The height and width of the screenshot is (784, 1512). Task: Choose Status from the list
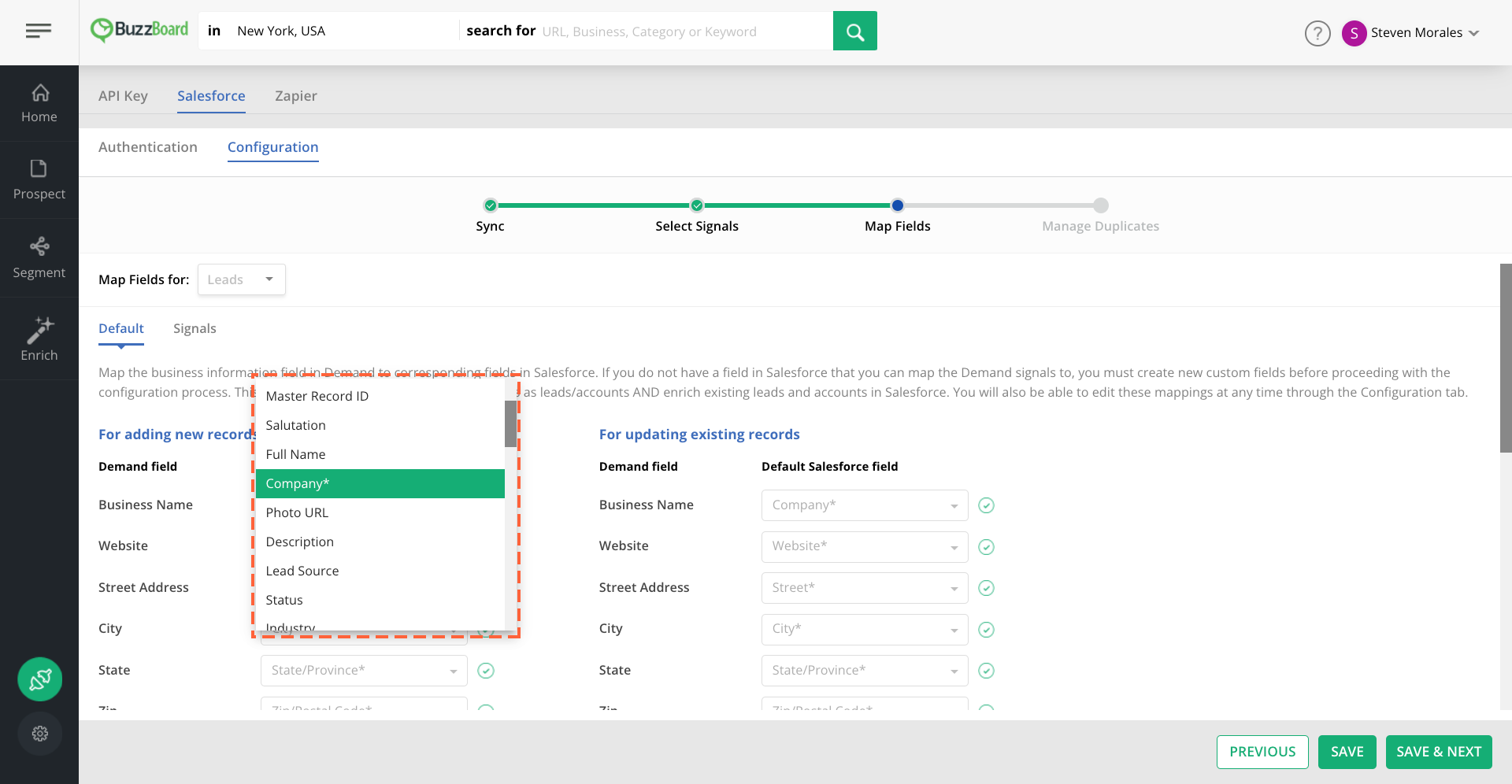pyautogui.click(x=380, y=600)
